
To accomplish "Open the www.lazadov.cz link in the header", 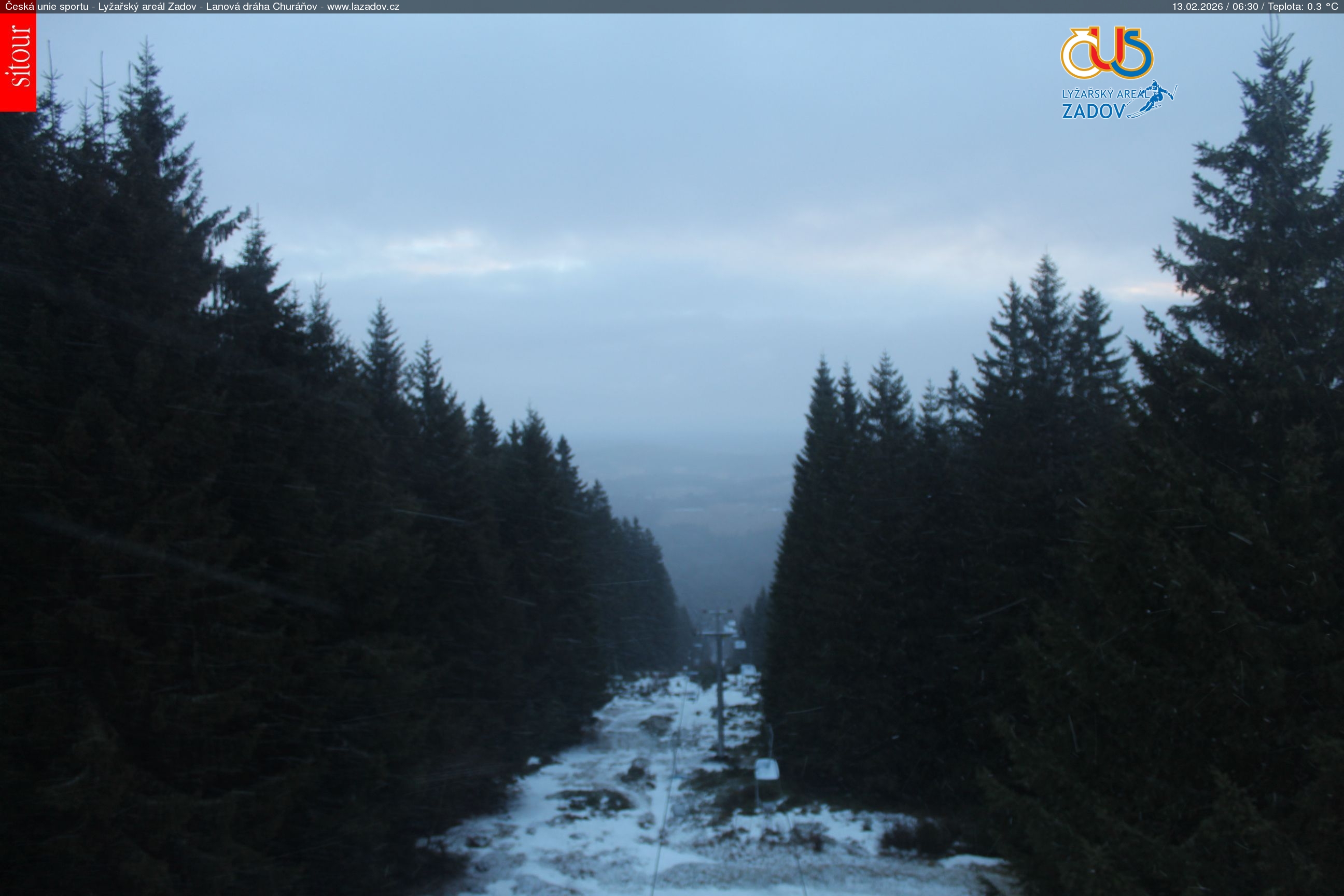I will pos(363,7).
